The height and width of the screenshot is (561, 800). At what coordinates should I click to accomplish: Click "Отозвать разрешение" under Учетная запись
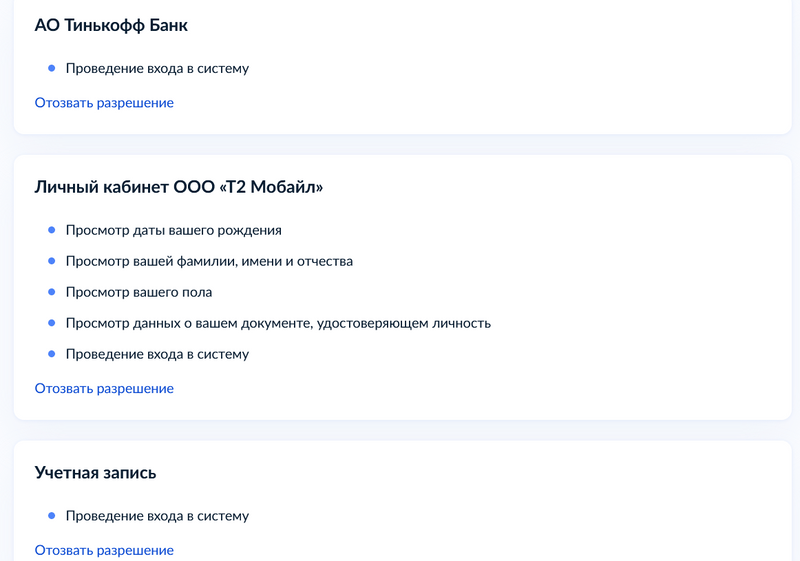104,550
